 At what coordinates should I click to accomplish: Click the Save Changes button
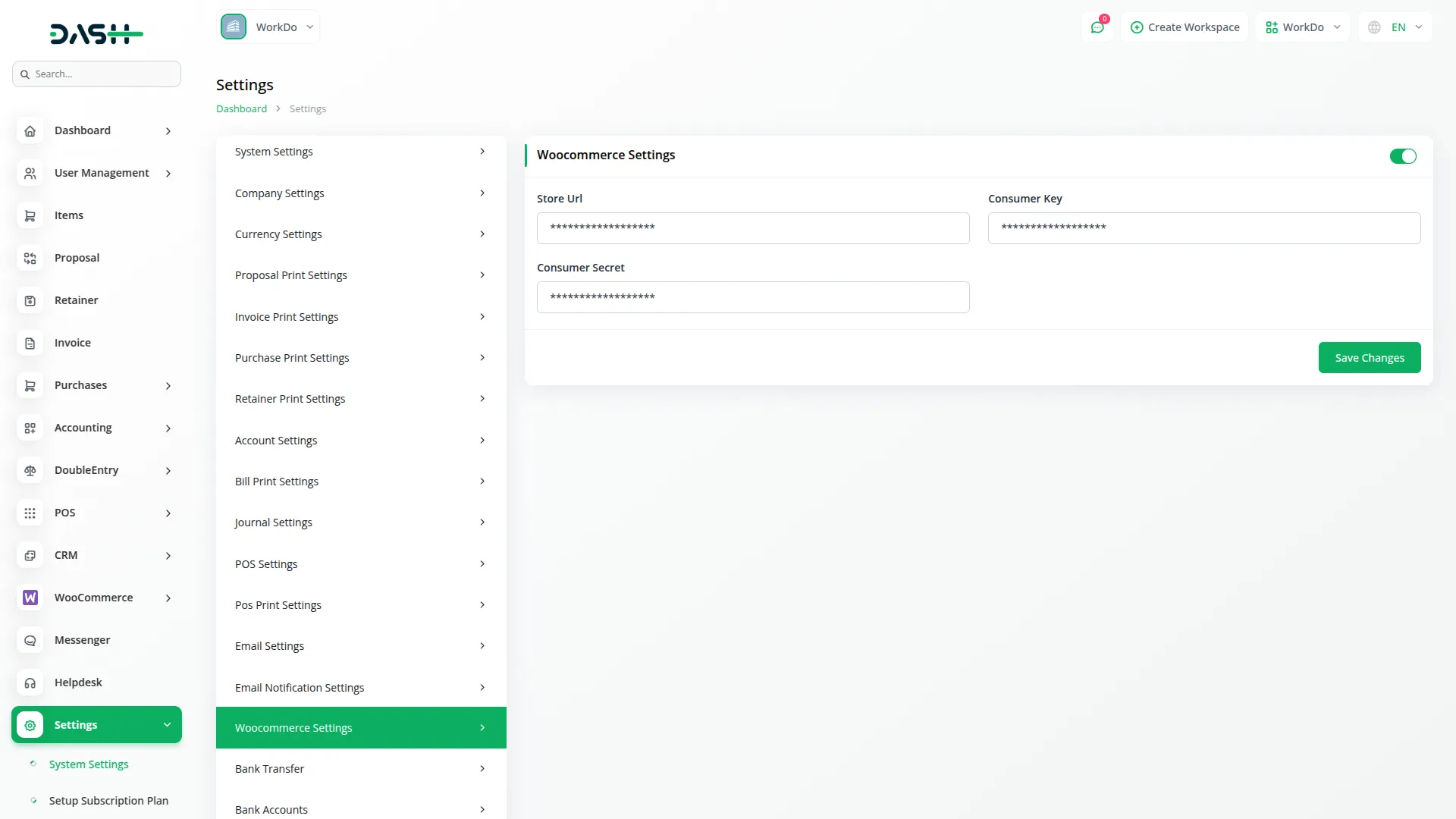click(x=1370, y=357)
